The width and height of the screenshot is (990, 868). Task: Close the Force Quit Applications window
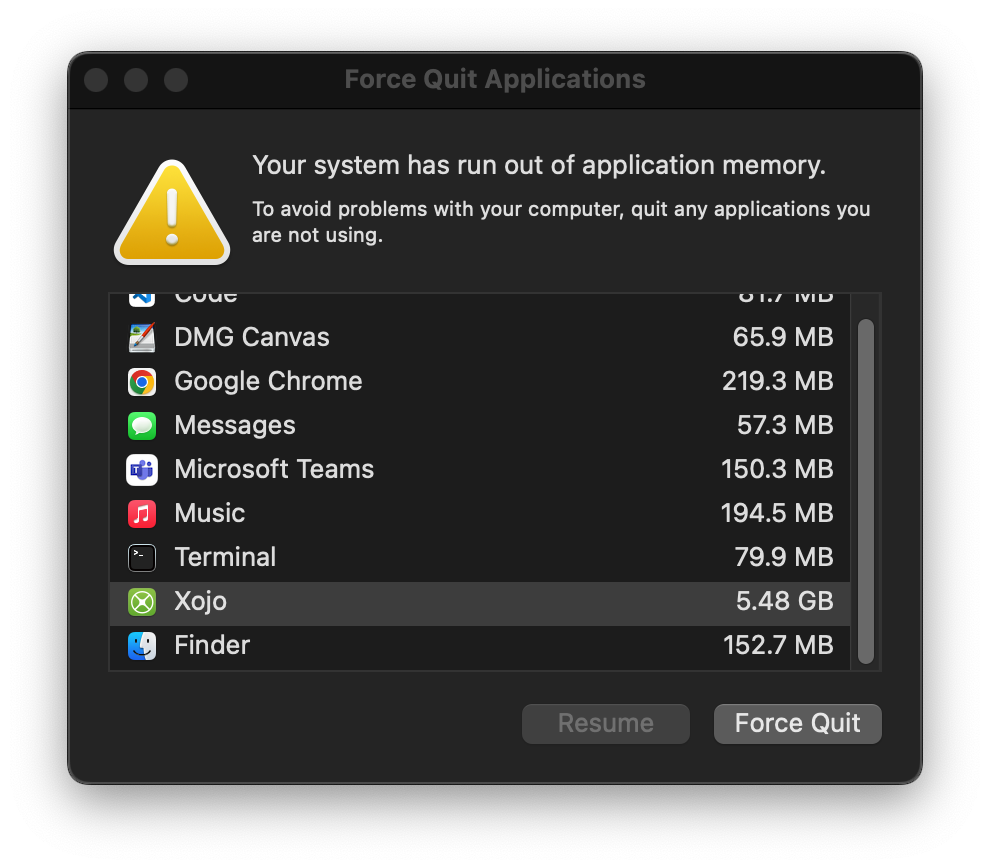click(x=96, y=80)
